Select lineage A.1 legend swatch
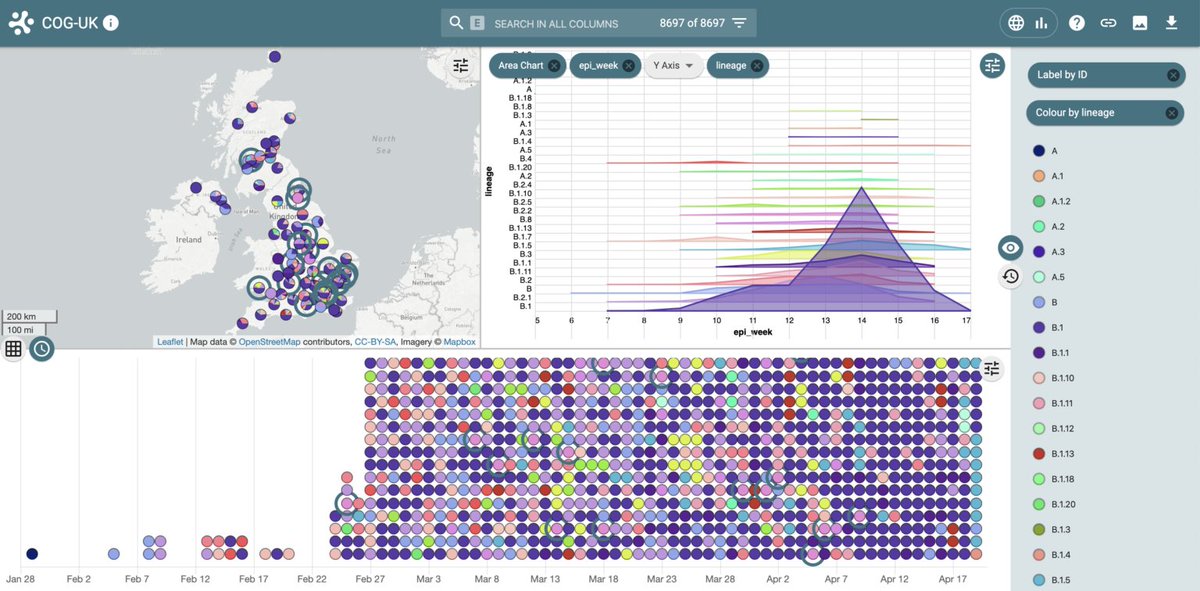This screenshot has height=591, width=1200. coord(1037,176)
